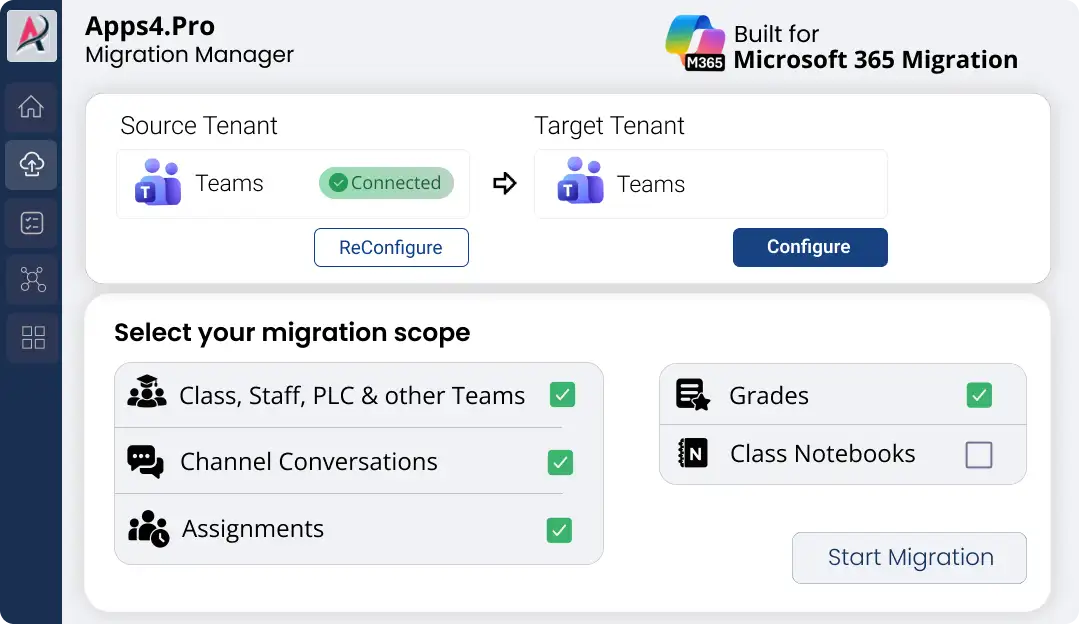Click the M365 Copilot logo
Image resolution: width=1079 pixels, height=624 pixels.
[695, 43]
